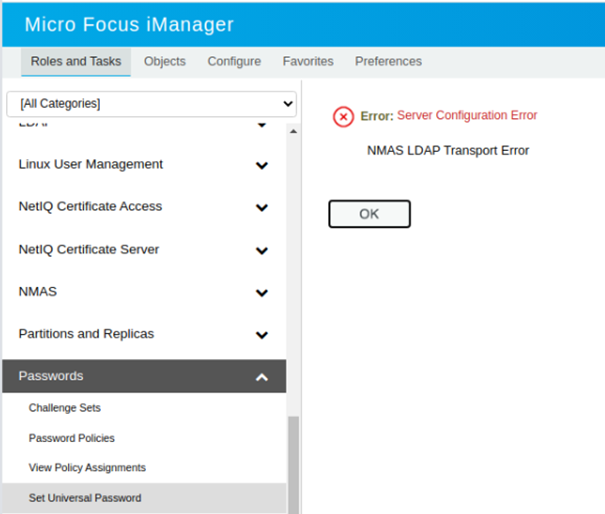The height and width of the screenshot is (514, 605).
Task: Click the Linux User Management category
Action: tap(91, 164)
